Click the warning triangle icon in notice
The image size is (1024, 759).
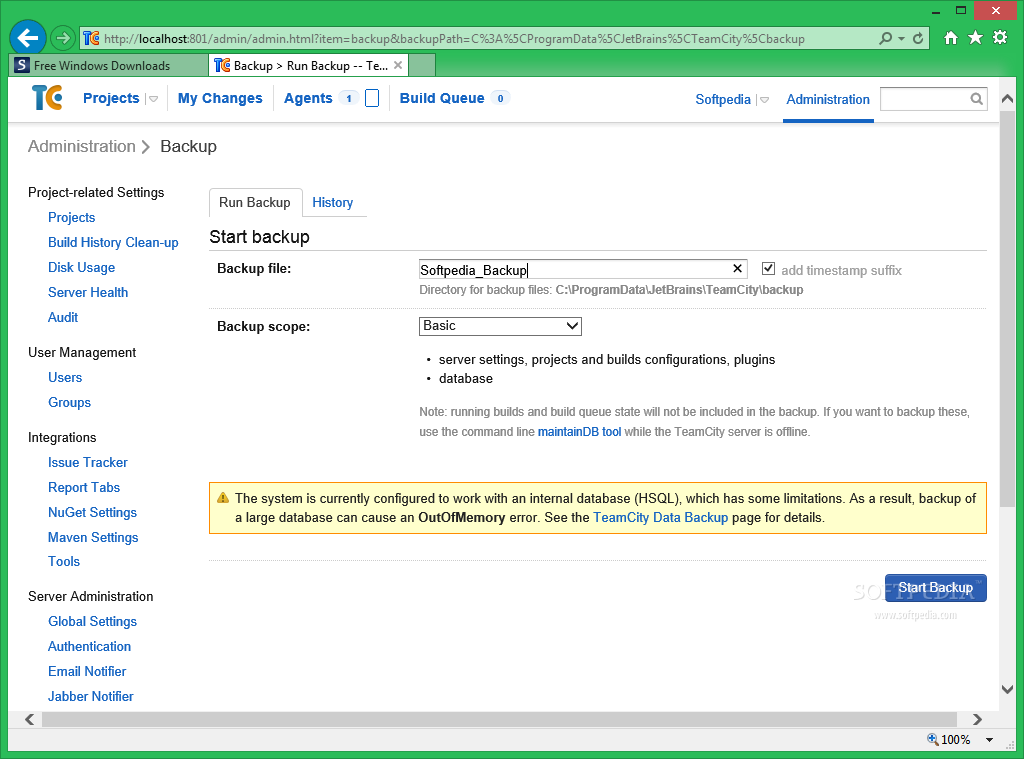(223, 498)
